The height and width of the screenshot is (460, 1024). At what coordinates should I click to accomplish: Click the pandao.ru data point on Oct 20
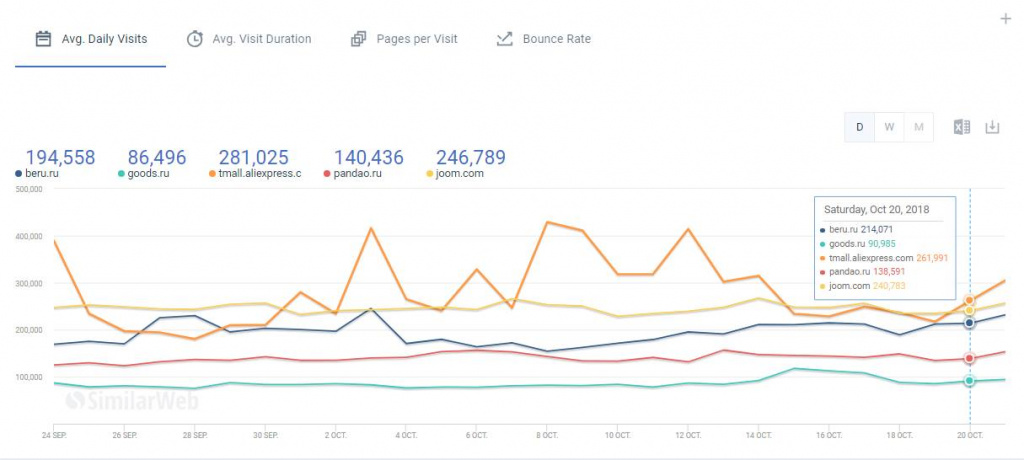pos(969,358)
